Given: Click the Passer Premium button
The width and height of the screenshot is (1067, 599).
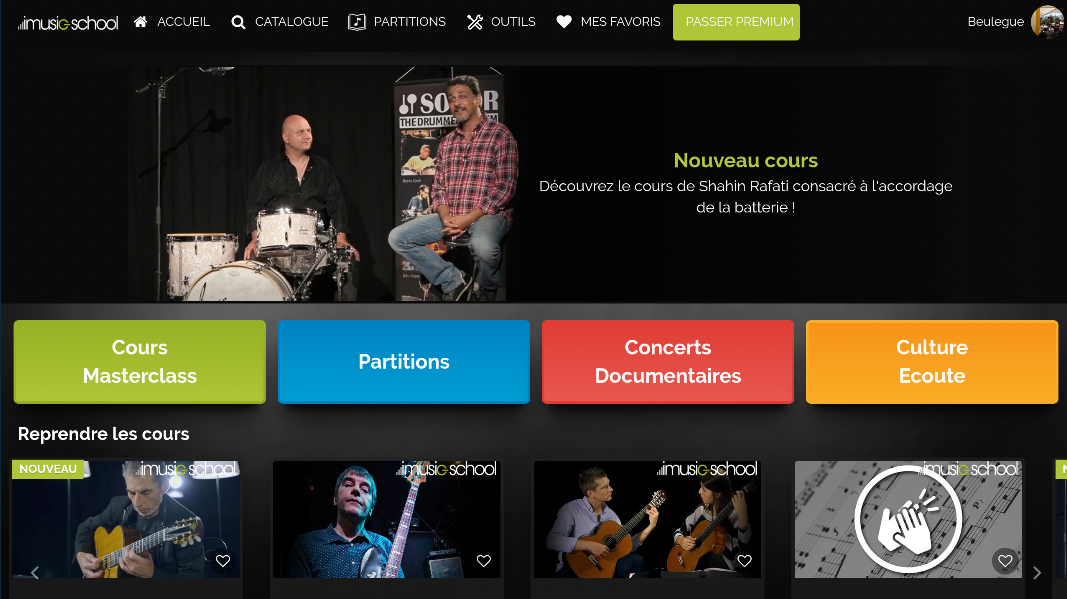Looking at the screenshot, I should [736, 22].
